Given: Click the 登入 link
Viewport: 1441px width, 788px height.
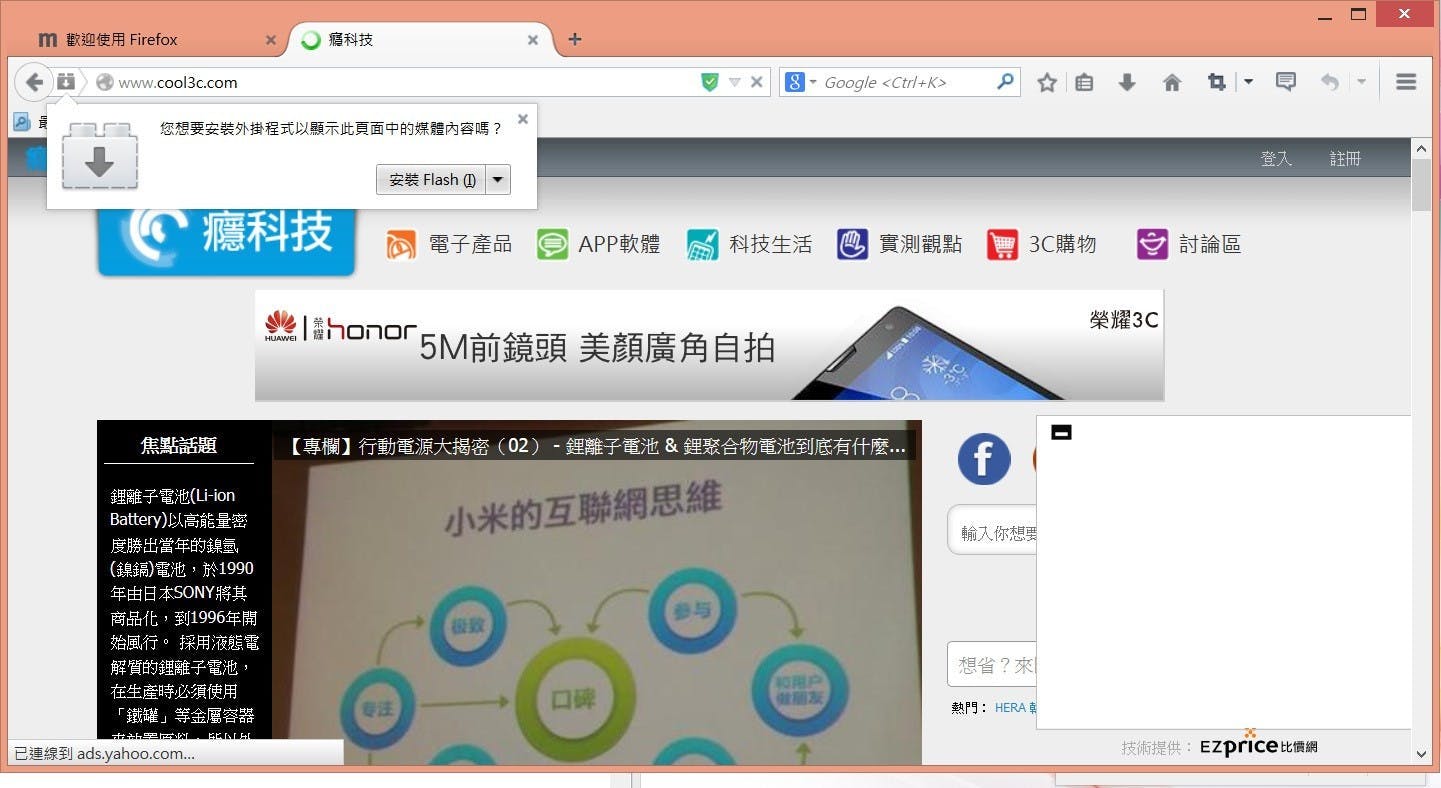Looking at the screenshot, I should pos(1276,159).
